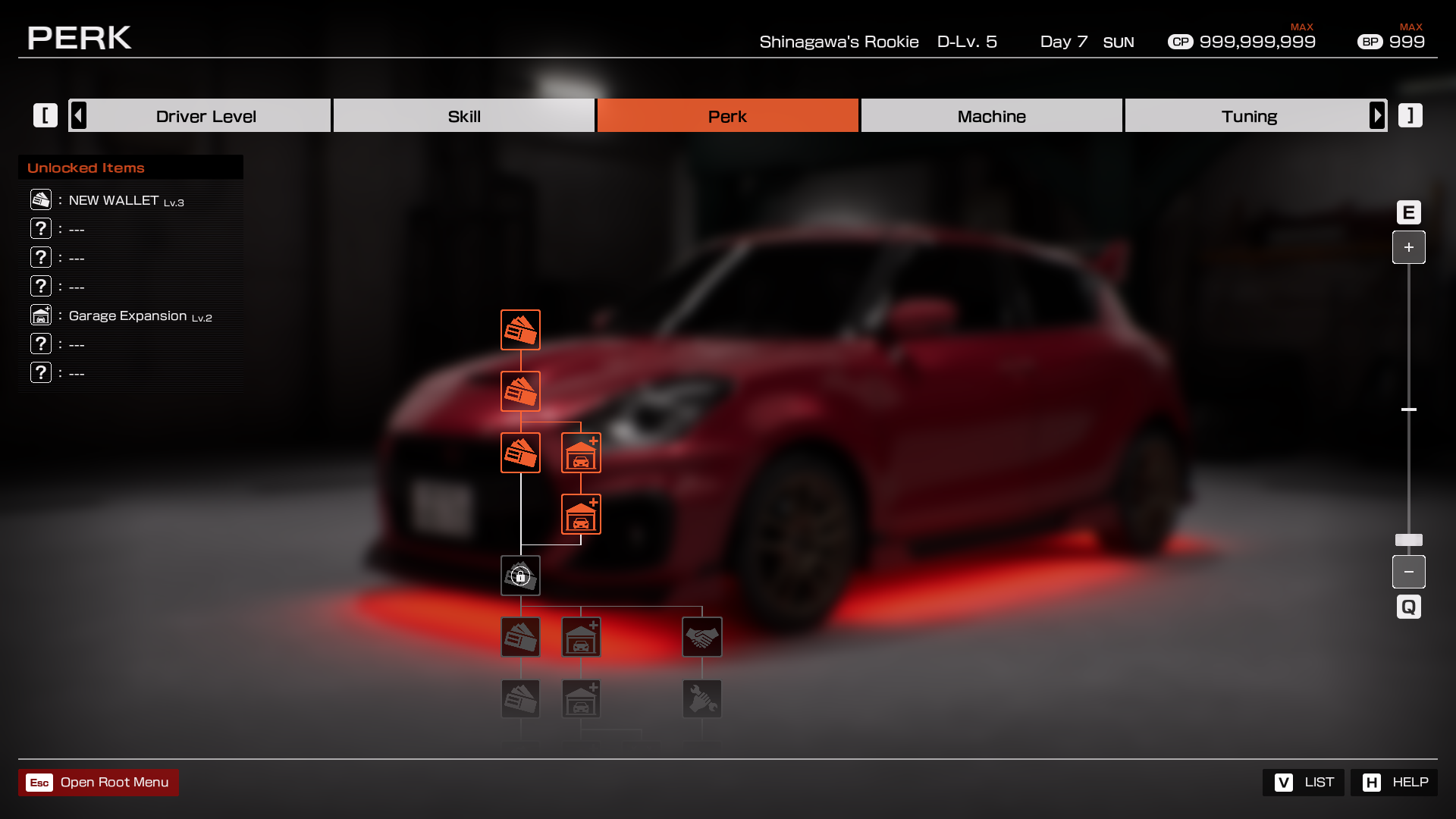Click Shinagawa's Rookie title text
Screen dimensions: 1456x819
tap(839, 42)
